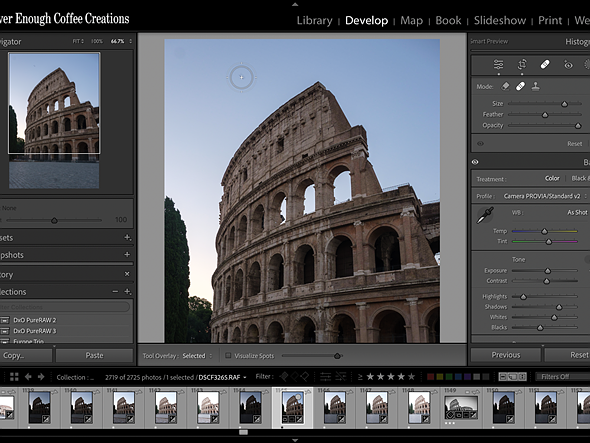Screen dimensions: 590x443
Task: Select black-and-white Colosseum thumbnail 1149
Action: [462, 407]
